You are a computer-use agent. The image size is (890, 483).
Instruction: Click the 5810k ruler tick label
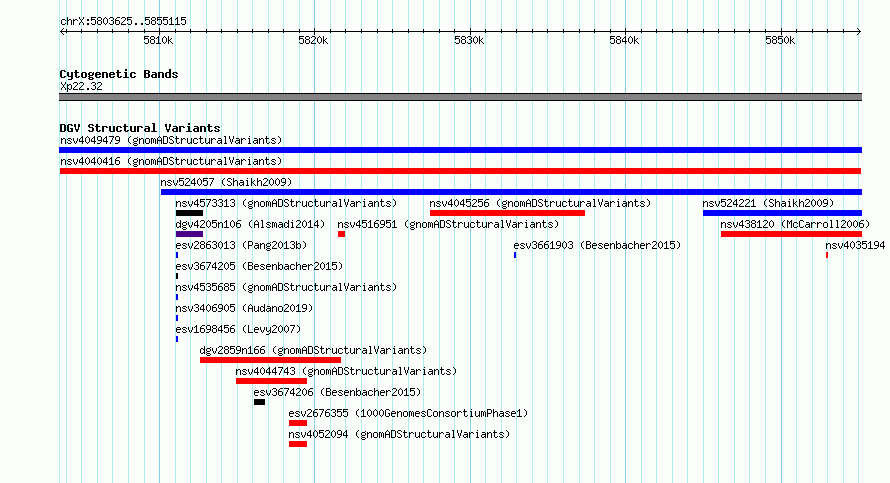[158, 40]
